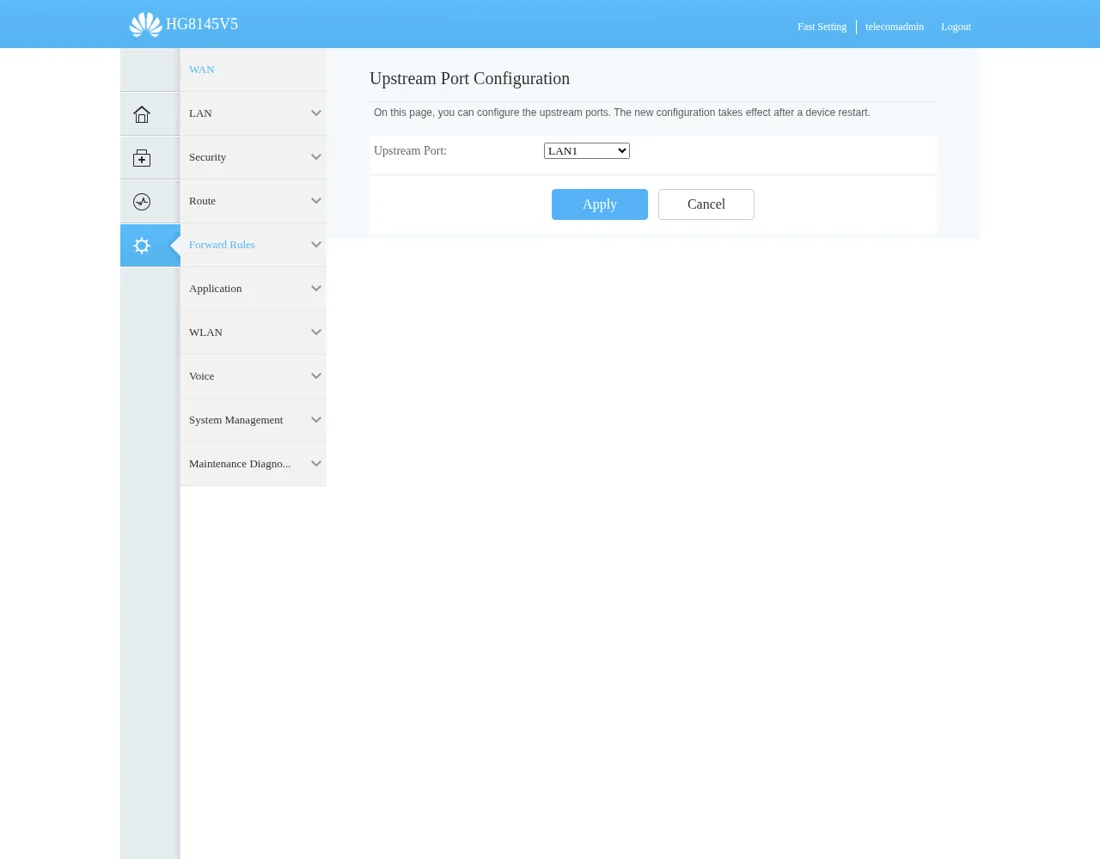
Task: Click the Logout link
Action: (956, 27)
